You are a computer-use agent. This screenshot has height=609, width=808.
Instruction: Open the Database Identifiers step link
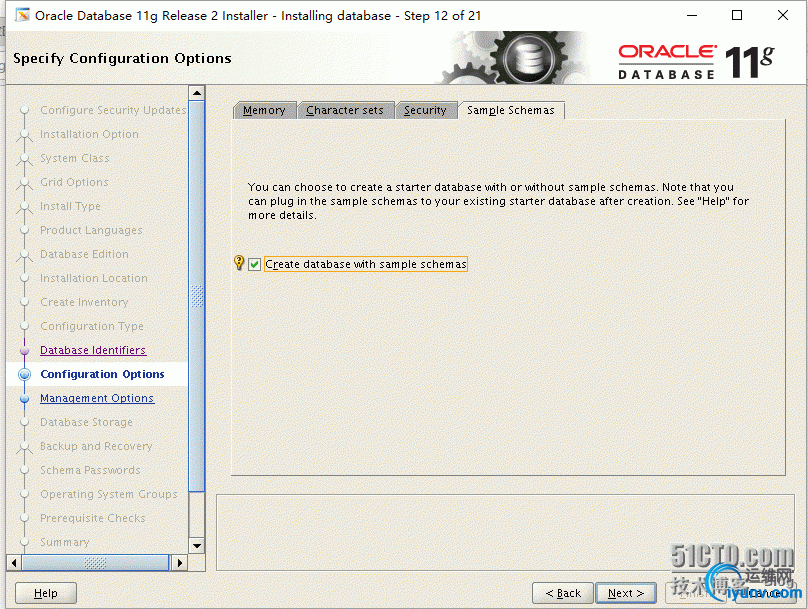click(93, 350)
